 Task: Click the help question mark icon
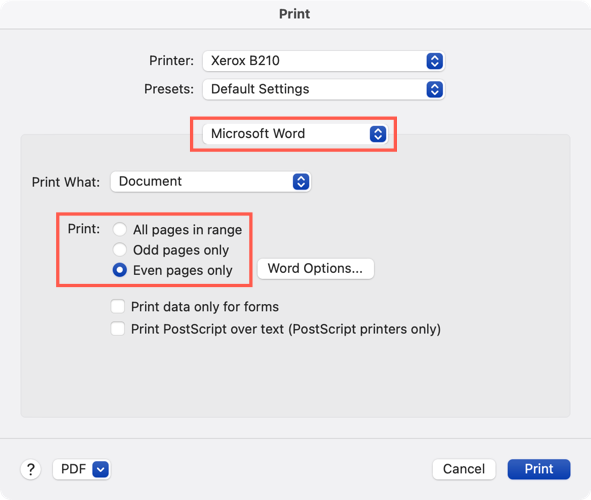tap(31, 469)
